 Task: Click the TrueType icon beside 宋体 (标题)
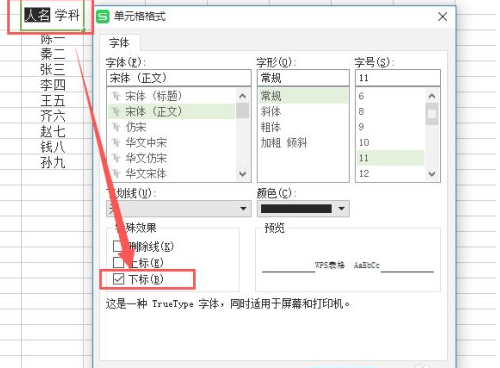[116, 96]
